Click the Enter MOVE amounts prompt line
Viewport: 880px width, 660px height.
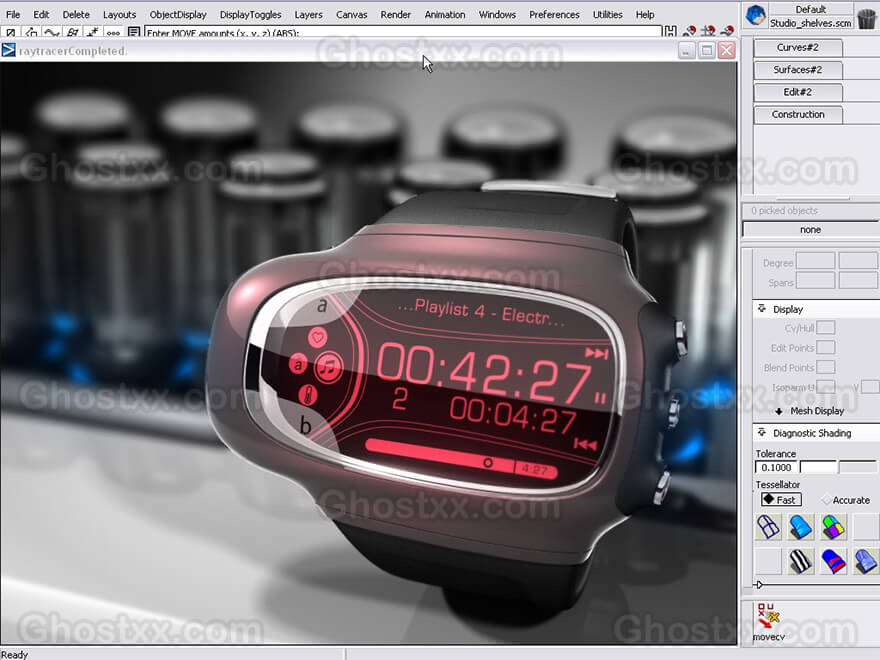(x=403, y=33)
